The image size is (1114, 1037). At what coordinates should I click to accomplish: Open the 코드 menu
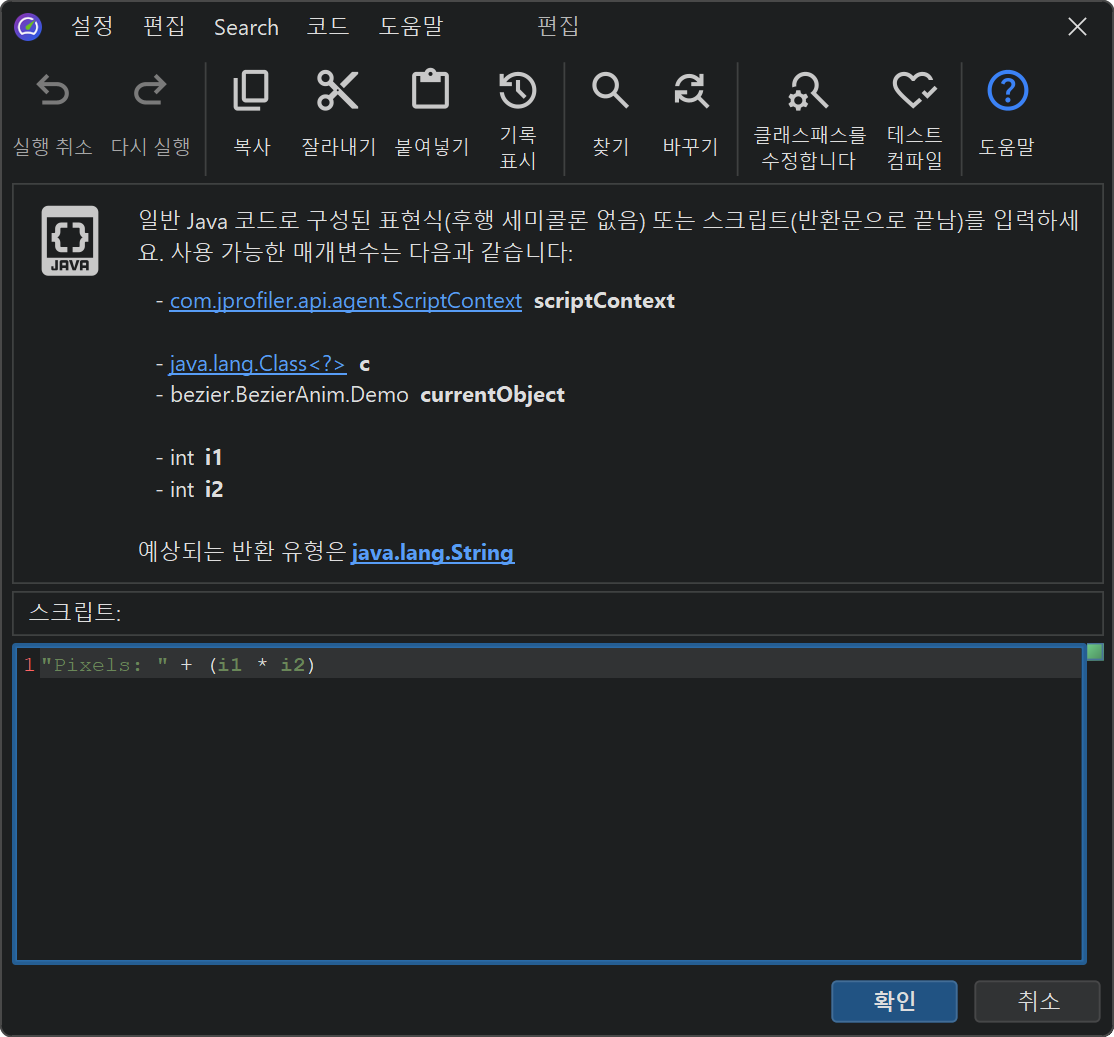click(328, 27)
